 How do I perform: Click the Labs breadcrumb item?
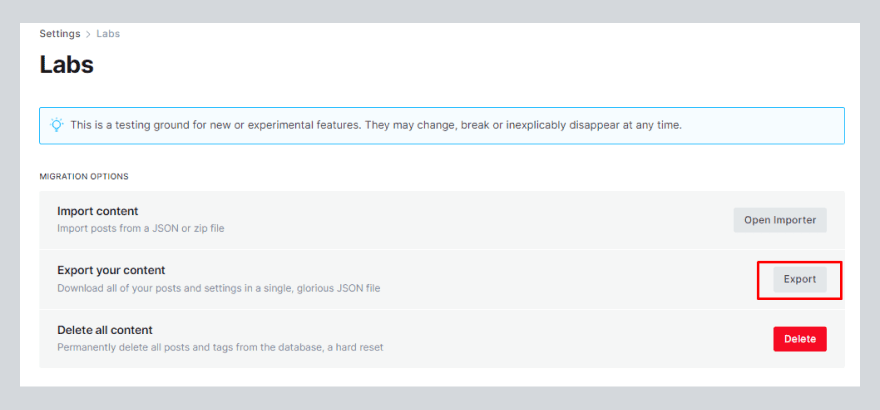[108, 34]
